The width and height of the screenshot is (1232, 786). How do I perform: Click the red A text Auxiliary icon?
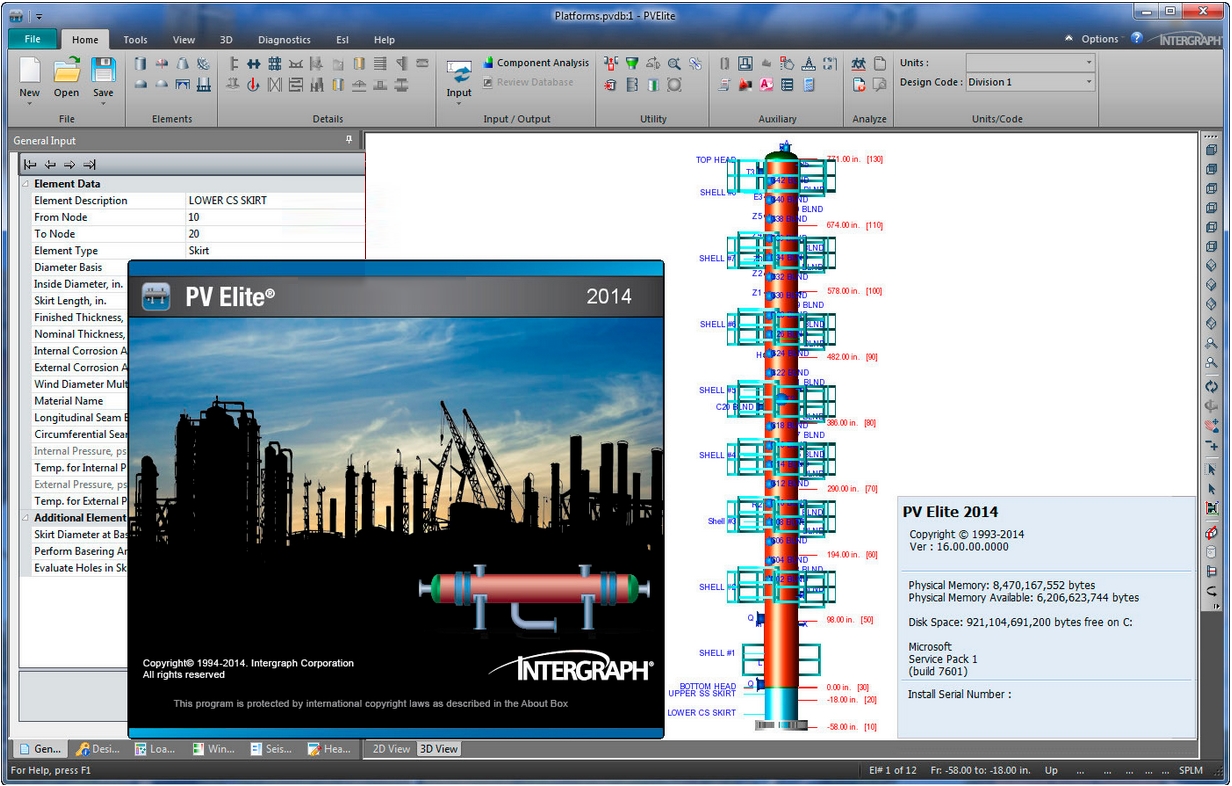point(766,85)
